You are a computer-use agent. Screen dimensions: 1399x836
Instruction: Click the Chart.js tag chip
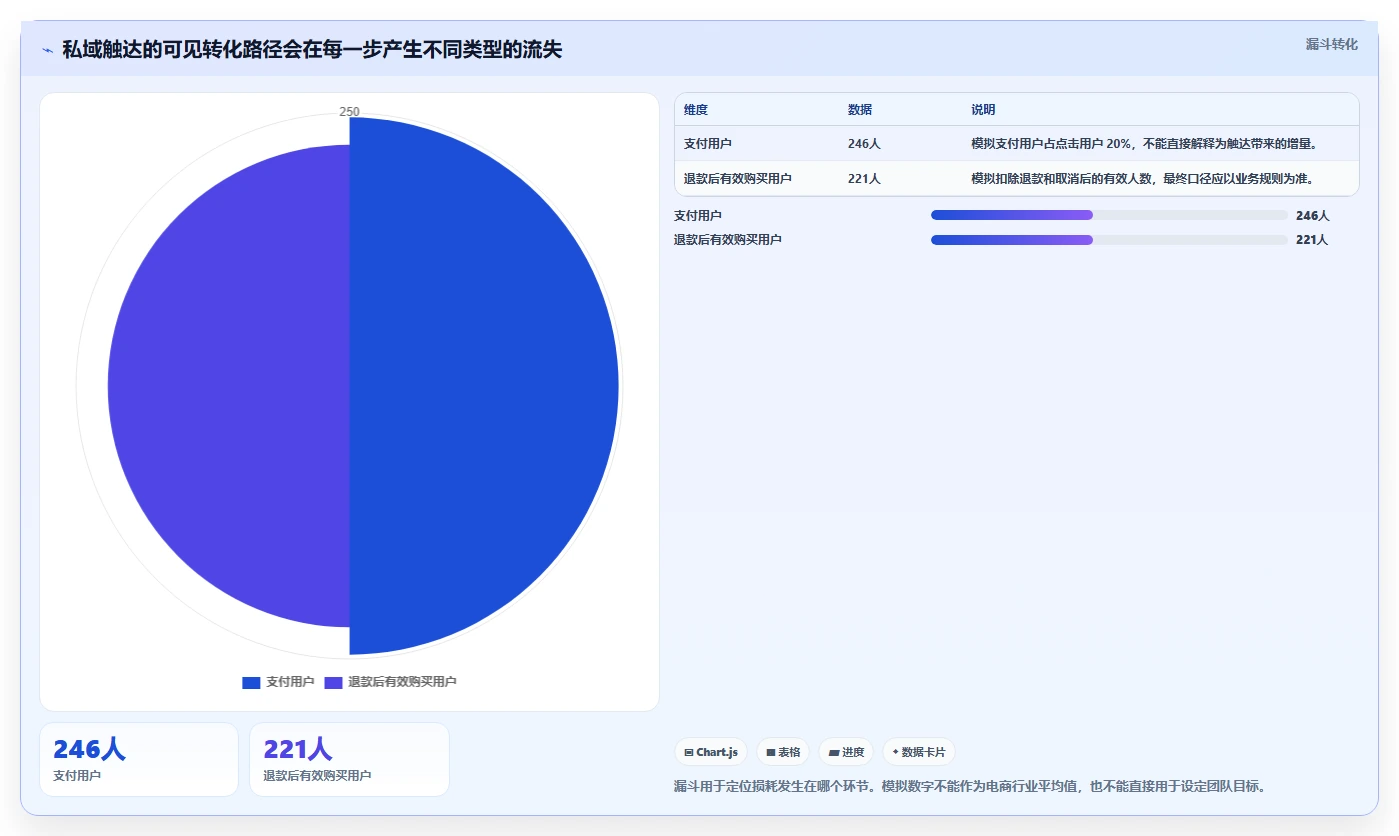click(711, 752)
